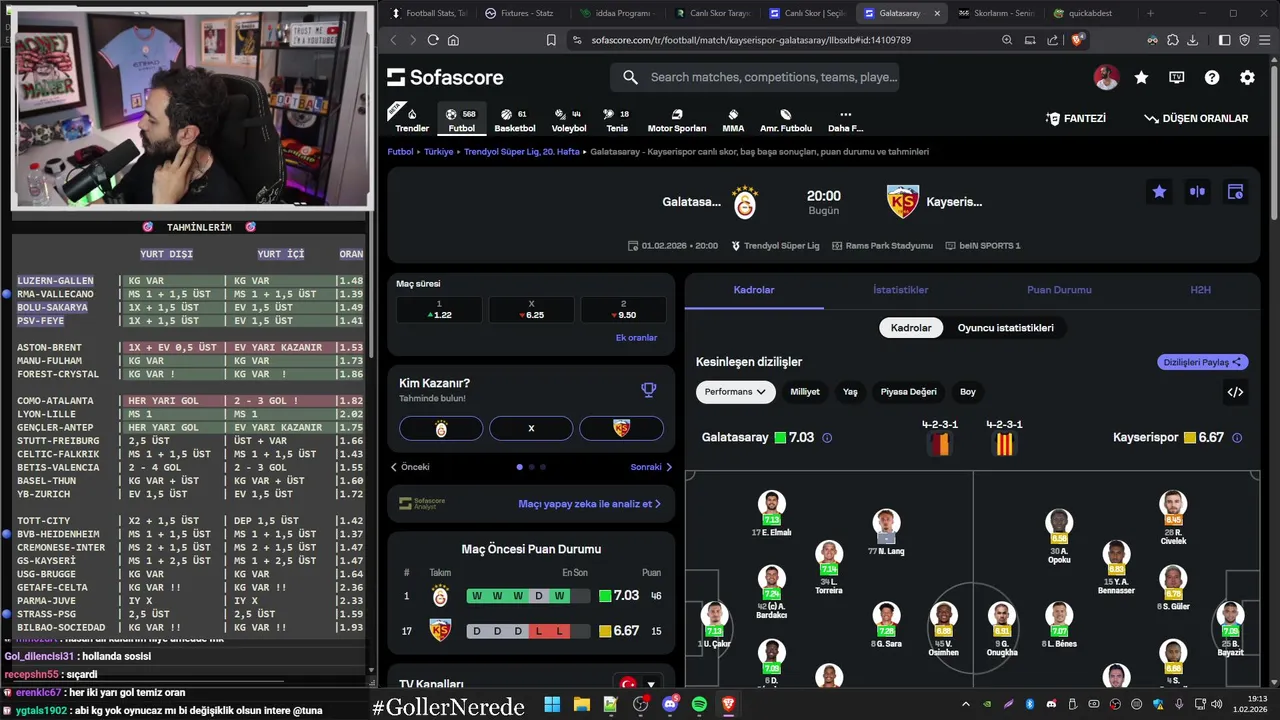
Task: Vote Kayserispor to win
Action: (621, 428)
